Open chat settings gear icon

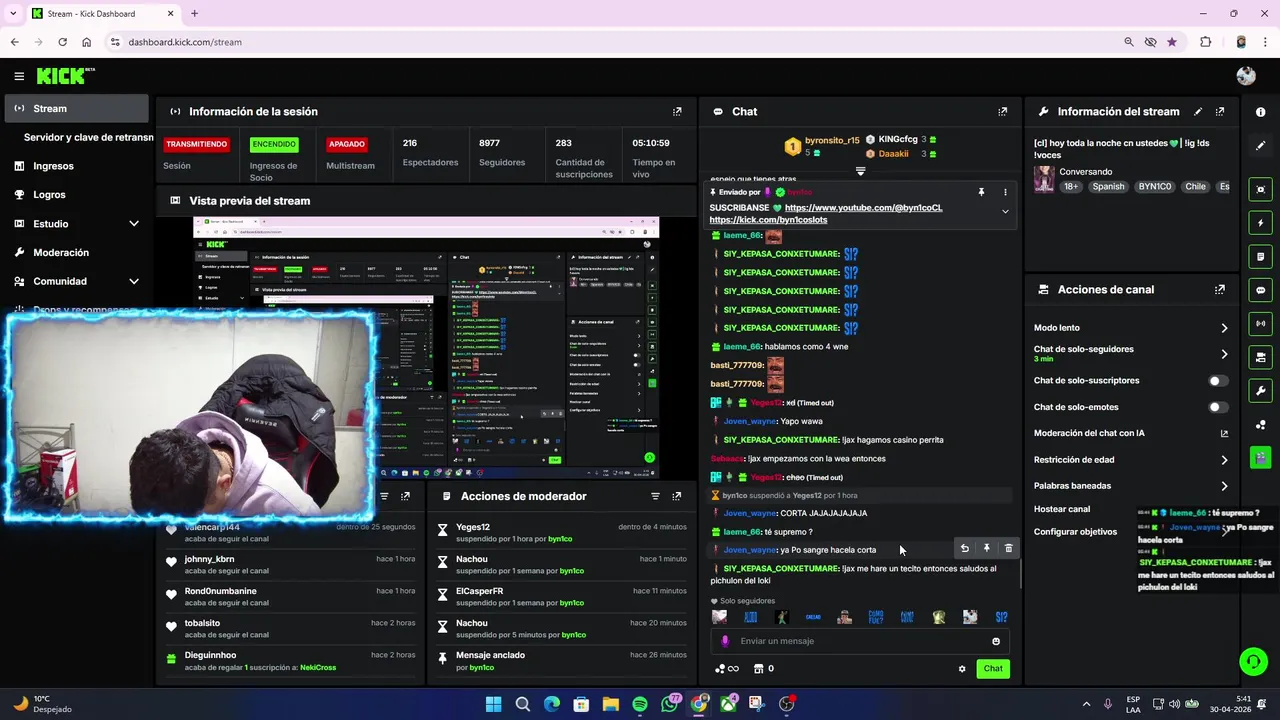pyautogui.click(x=962, y=669)
